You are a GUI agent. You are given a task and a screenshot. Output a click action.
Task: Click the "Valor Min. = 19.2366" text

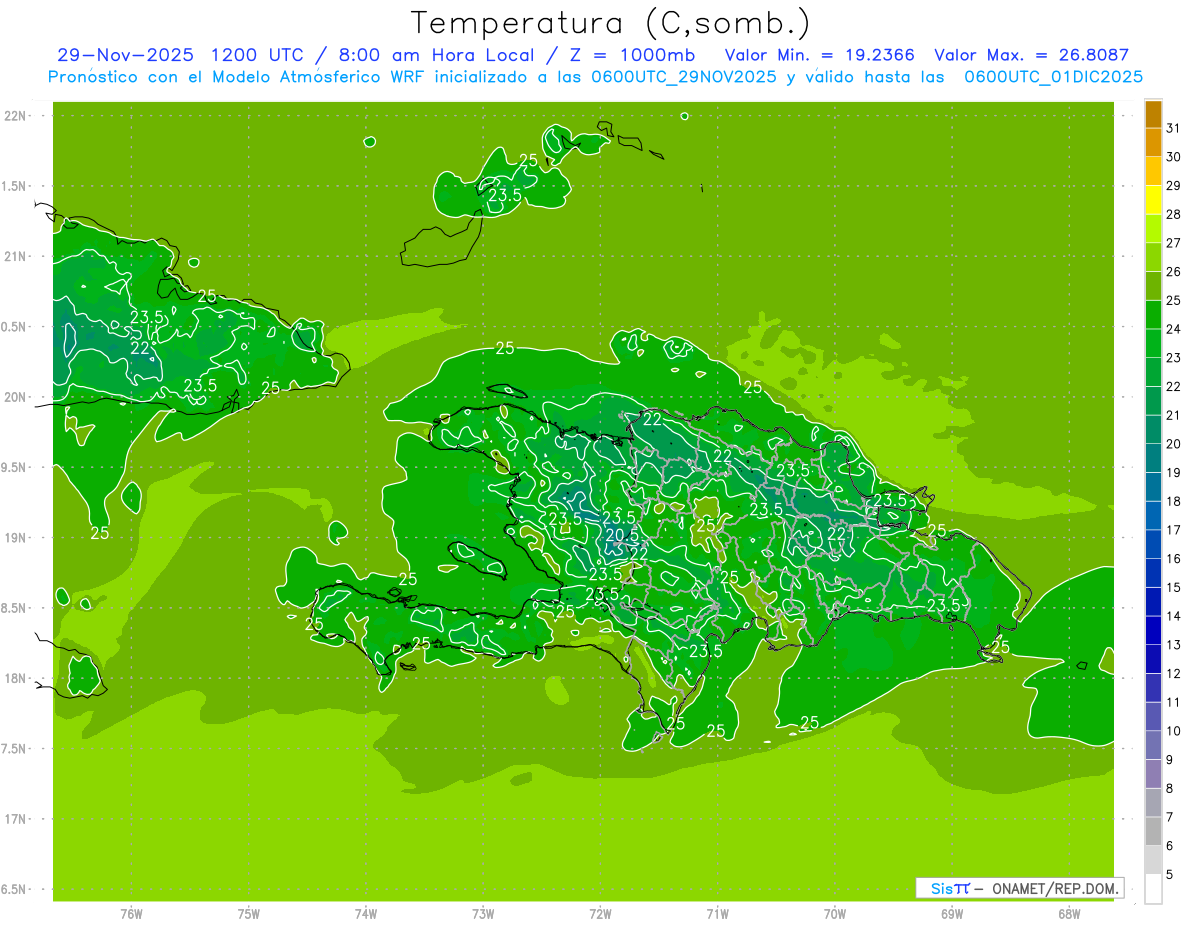(x=819, y=55)
